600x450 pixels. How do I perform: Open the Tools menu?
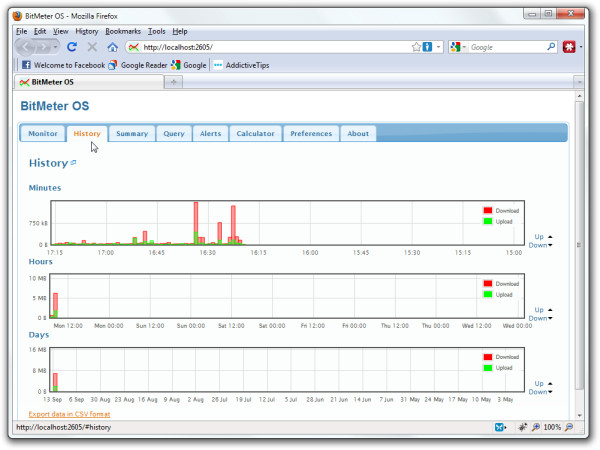(157, 31)
